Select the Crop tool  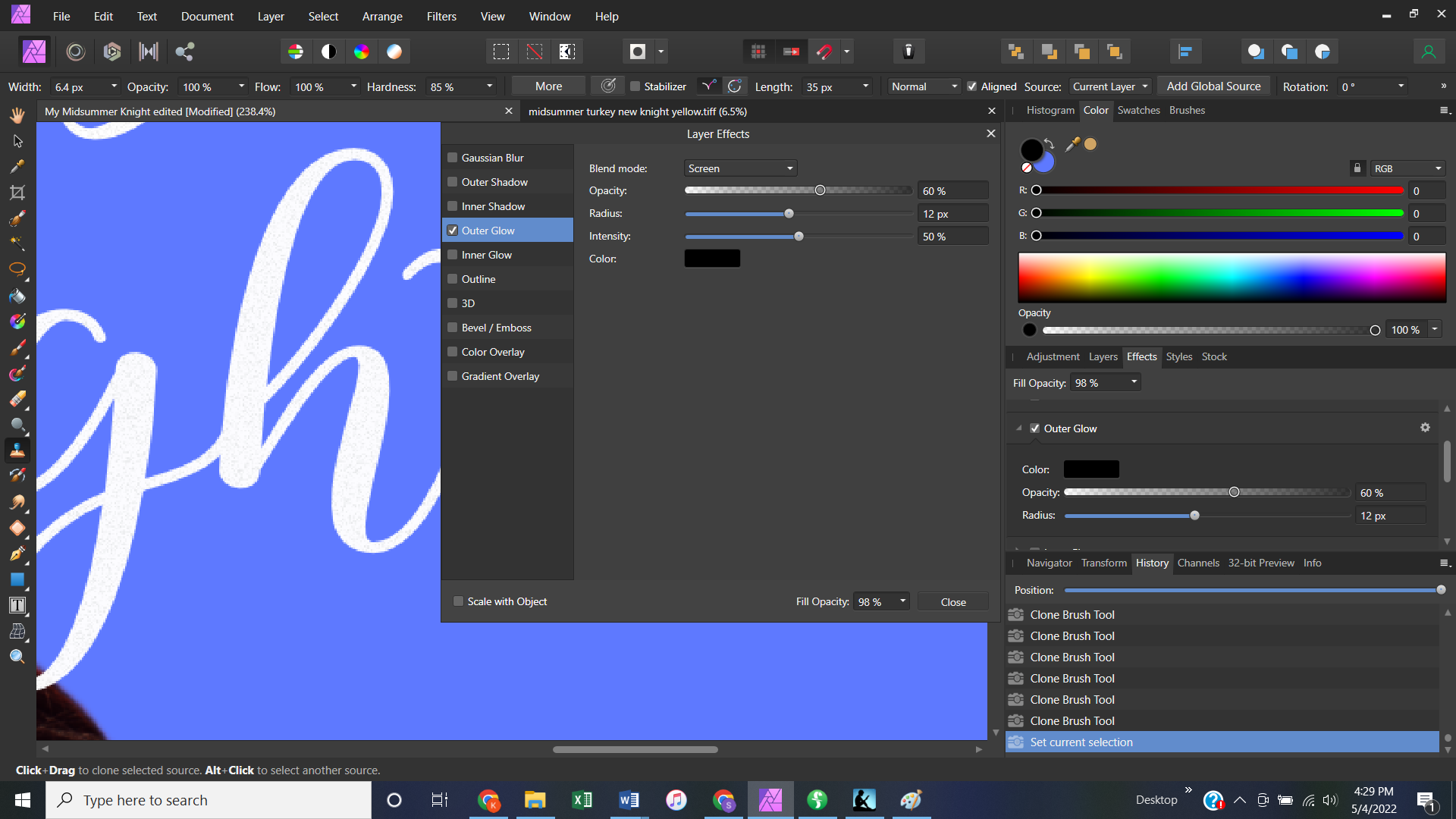pyautogui.click(x=17, y=193)
